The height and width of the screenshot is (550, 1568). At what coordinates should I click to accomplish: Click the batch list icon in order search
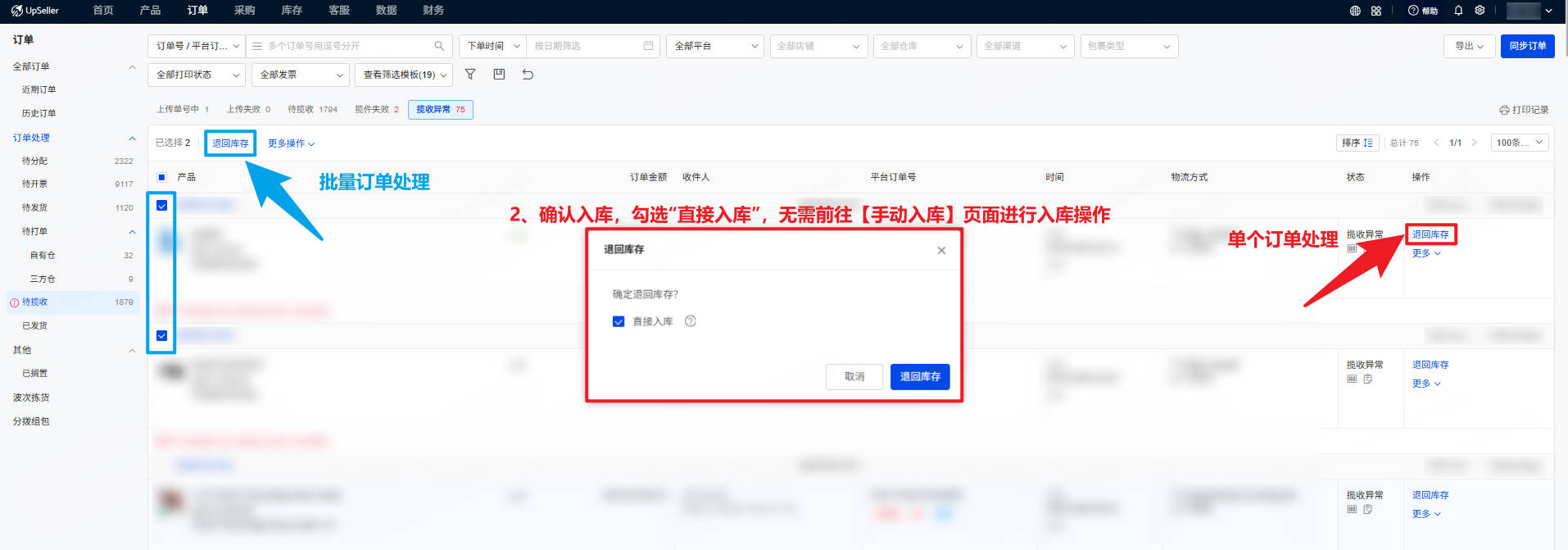coord(257,46)
